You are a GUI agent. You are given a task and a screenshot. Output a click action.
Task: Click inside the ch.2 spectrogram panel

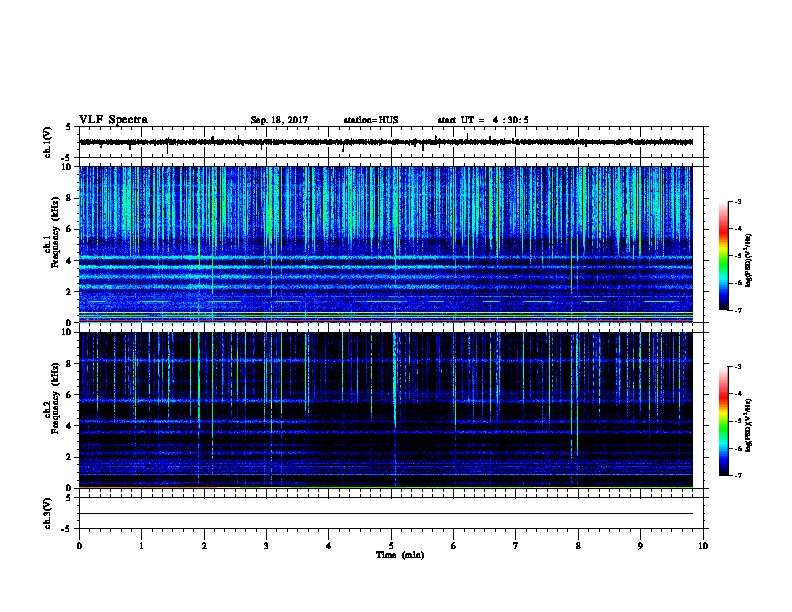pyautogui.click(x=386, y=410)
